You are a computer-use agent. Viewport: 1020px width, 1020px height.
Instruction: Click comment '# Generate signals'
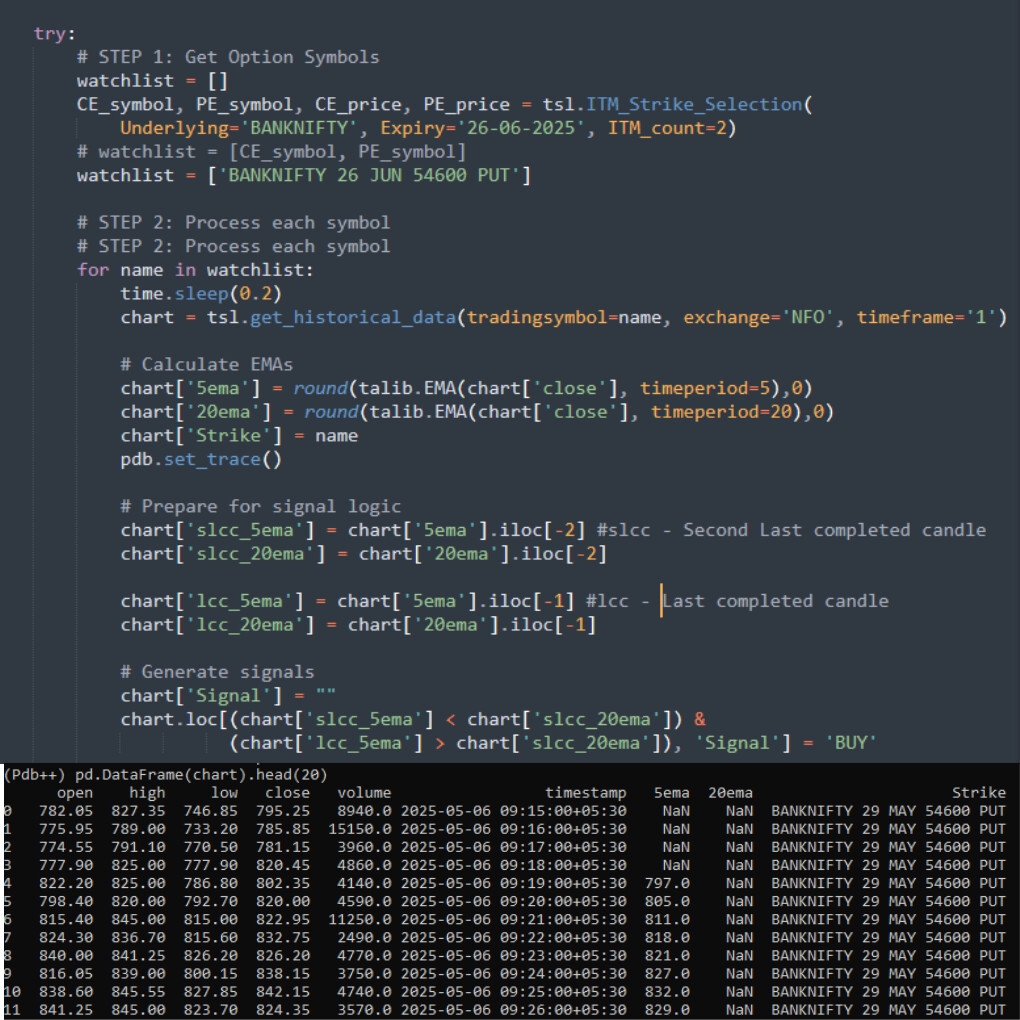(x=217, y=672)
